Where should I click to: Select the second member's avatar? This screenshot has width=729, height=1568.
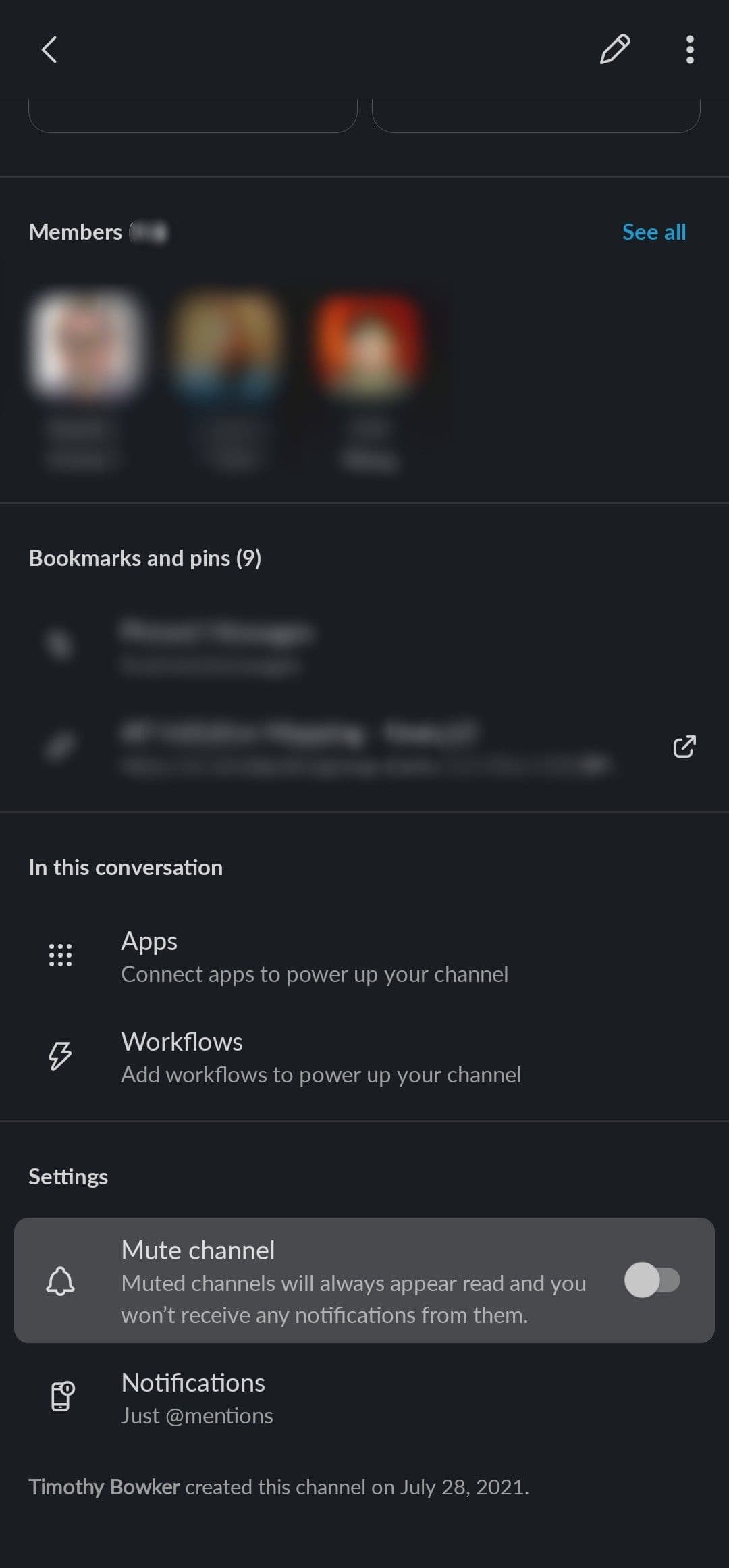(230, 344)
